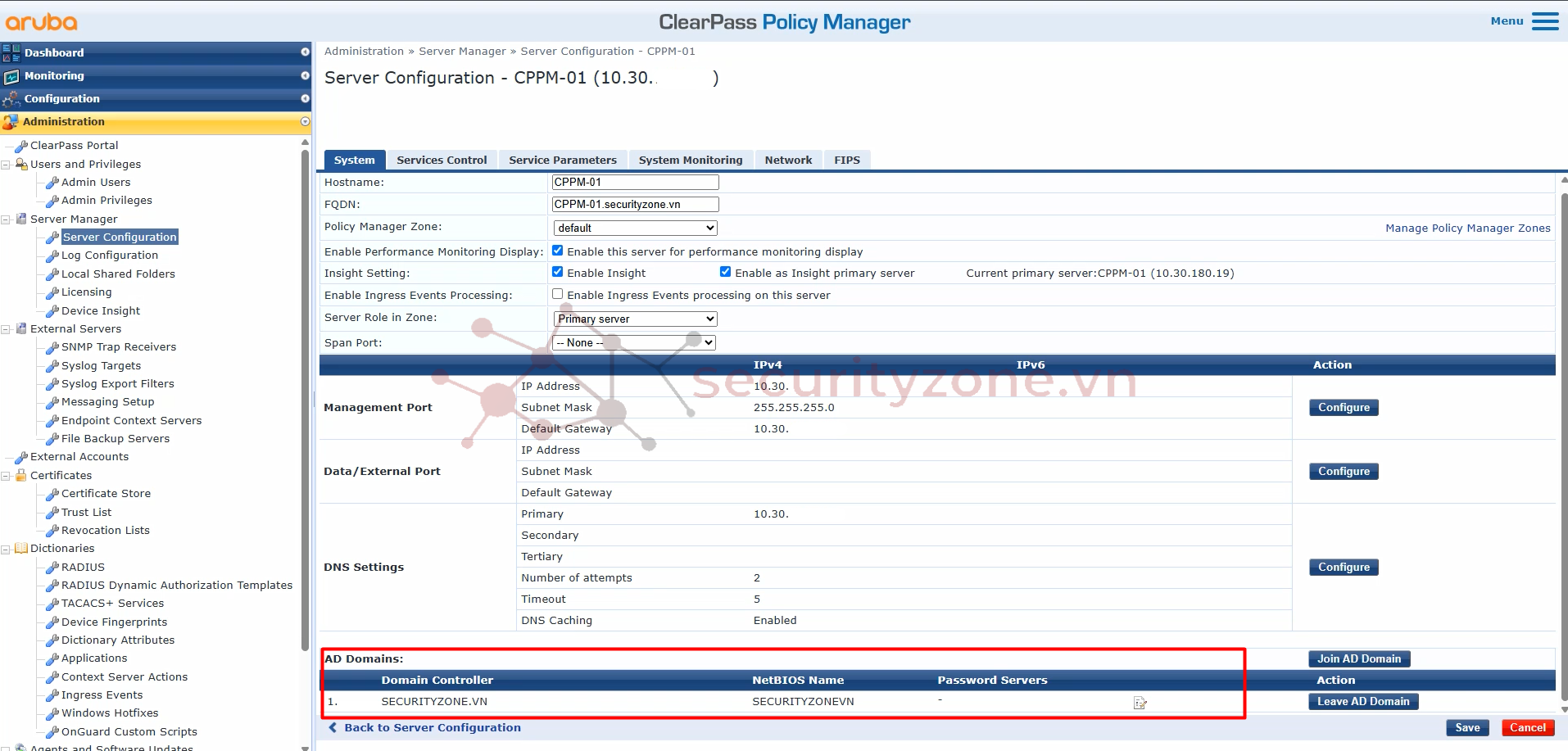The width and height of the screenshot is (1568, 751).
Task: Click the Log Configuration wrench icon
Action: (x=52, y=256)
